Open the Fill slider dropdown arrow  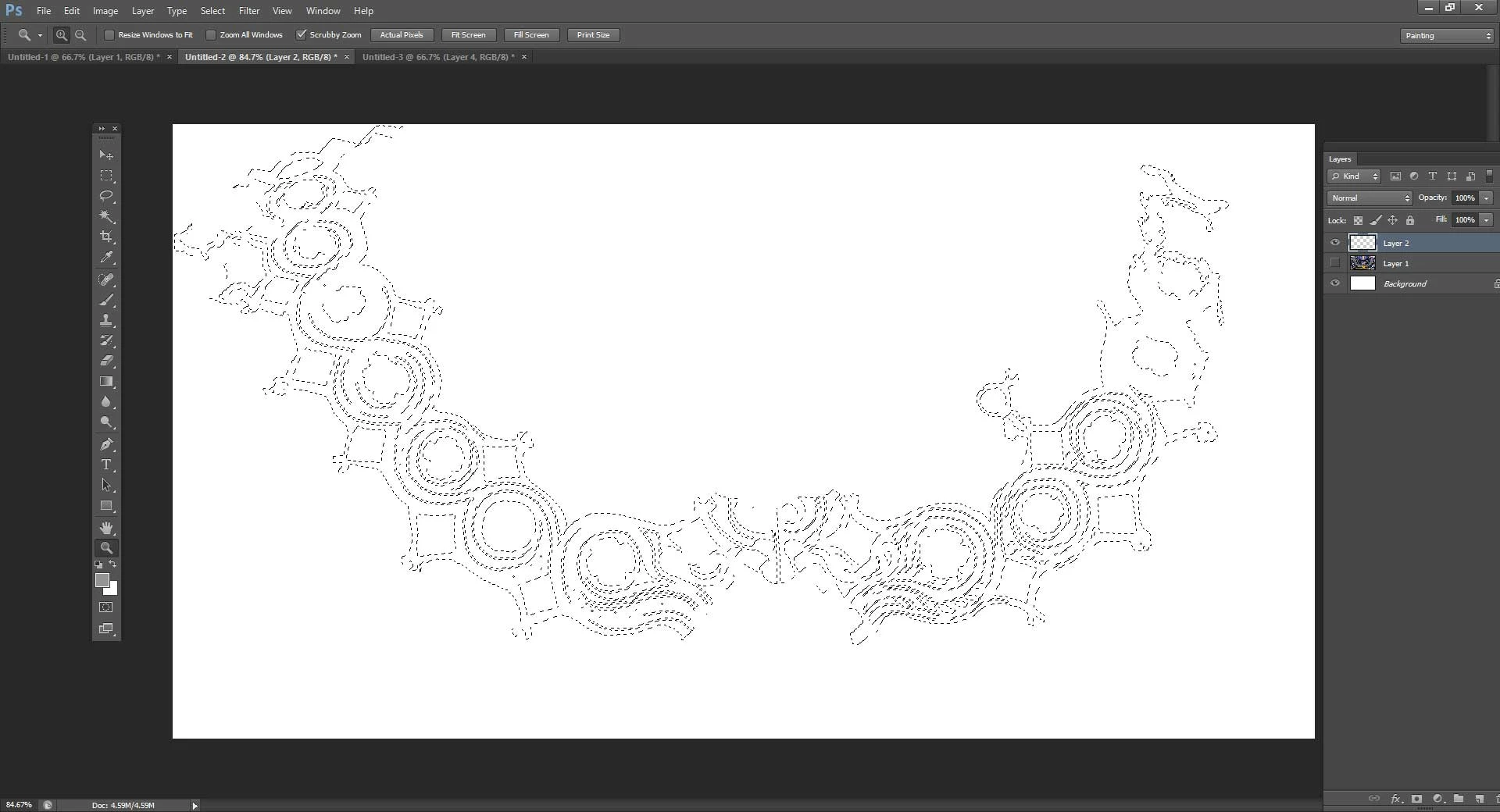1487,220
